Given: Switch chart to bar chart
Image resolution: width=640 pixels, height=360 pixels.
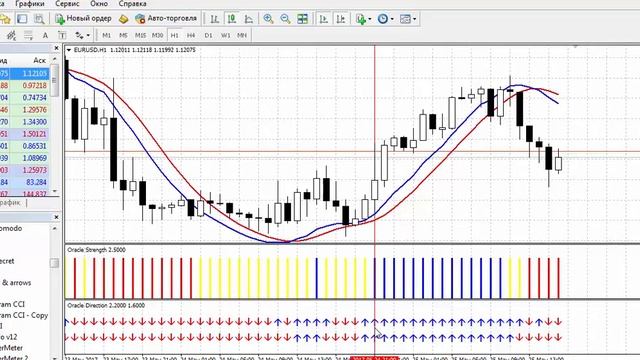Looking at the screenshot, I should click(x=215, y=19).
